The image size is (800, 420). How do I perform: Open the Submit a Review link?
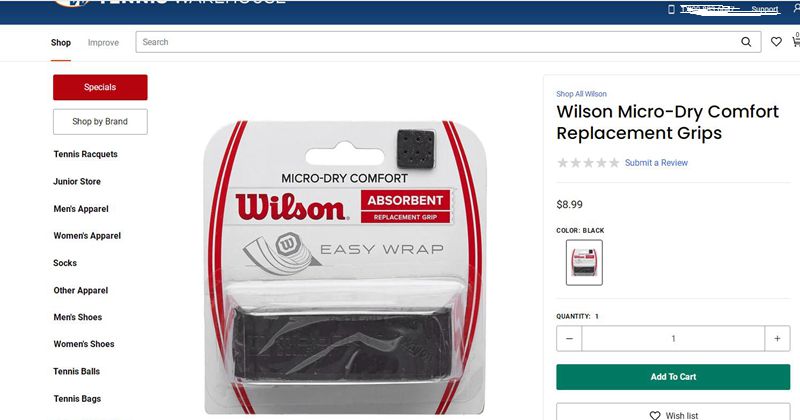[x=656, y=163]
